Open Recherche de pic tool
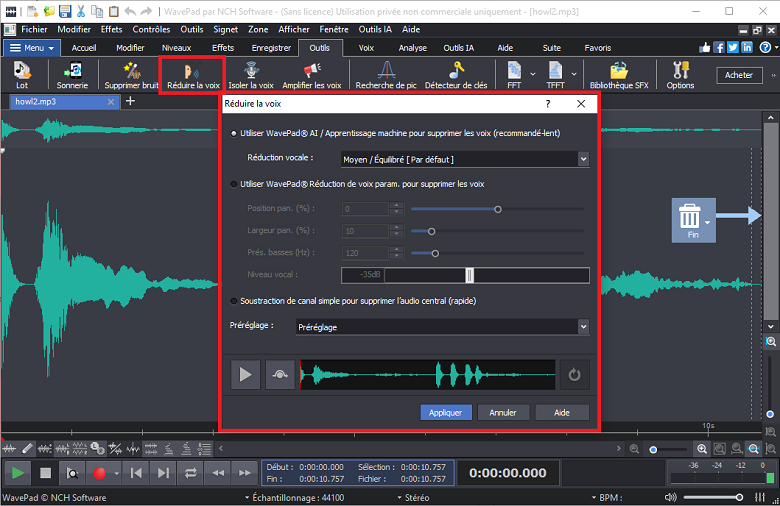780x506 pixels. (387, 71)
